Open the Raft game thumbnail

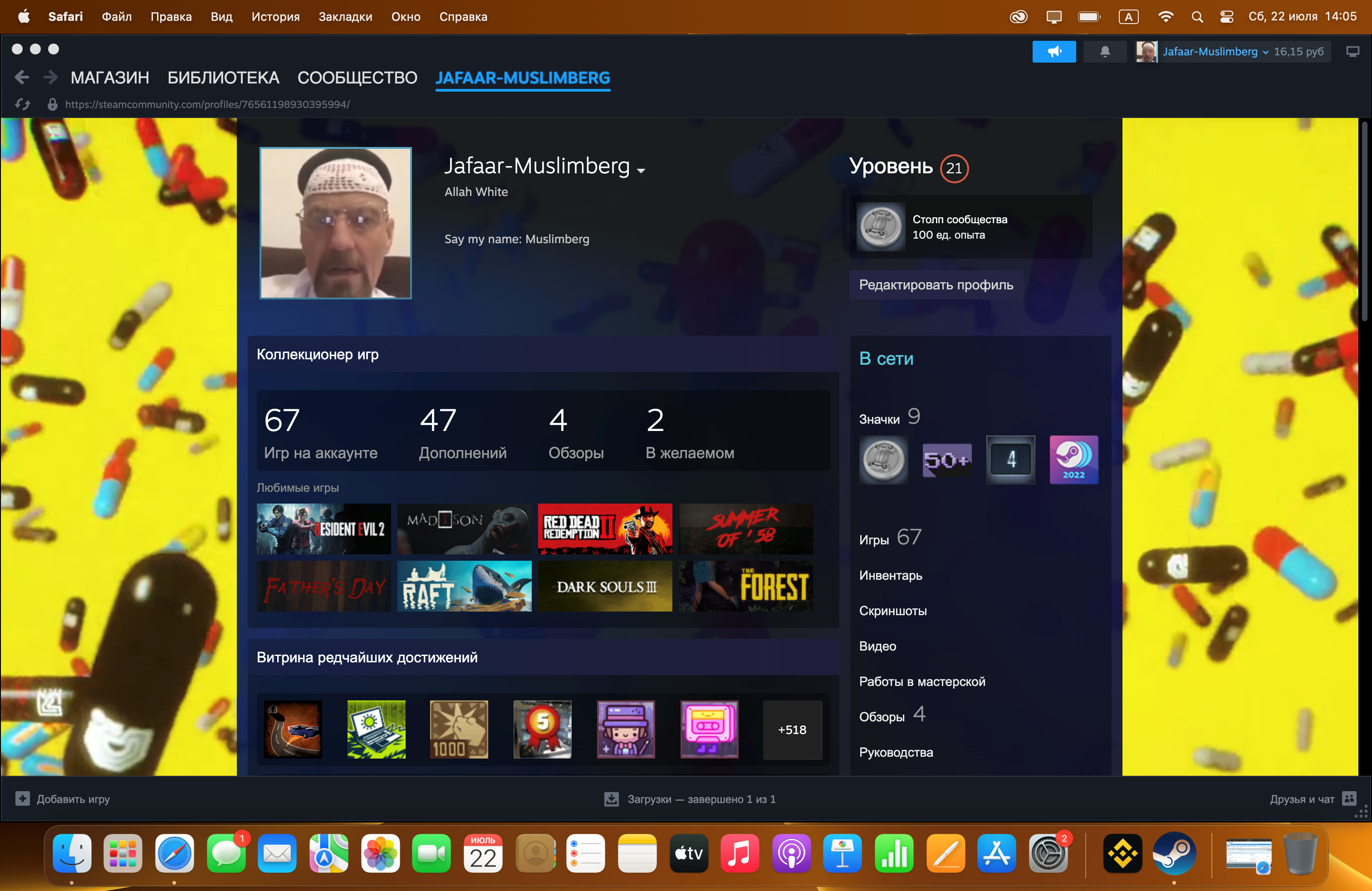(x=464, y=586)
